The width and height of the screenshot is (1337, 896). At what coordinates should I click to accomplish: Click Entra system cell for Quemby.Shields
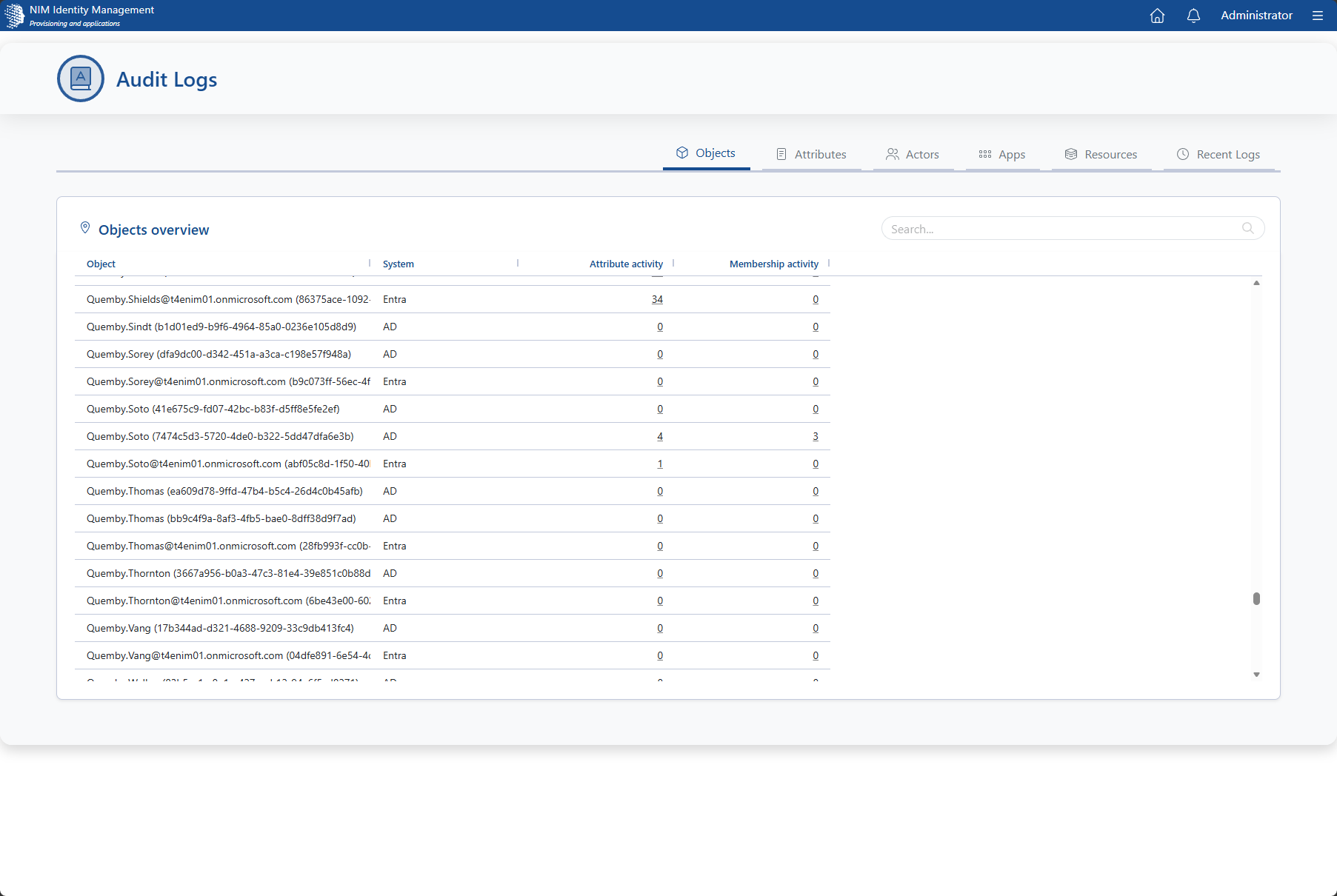point(395,299)
